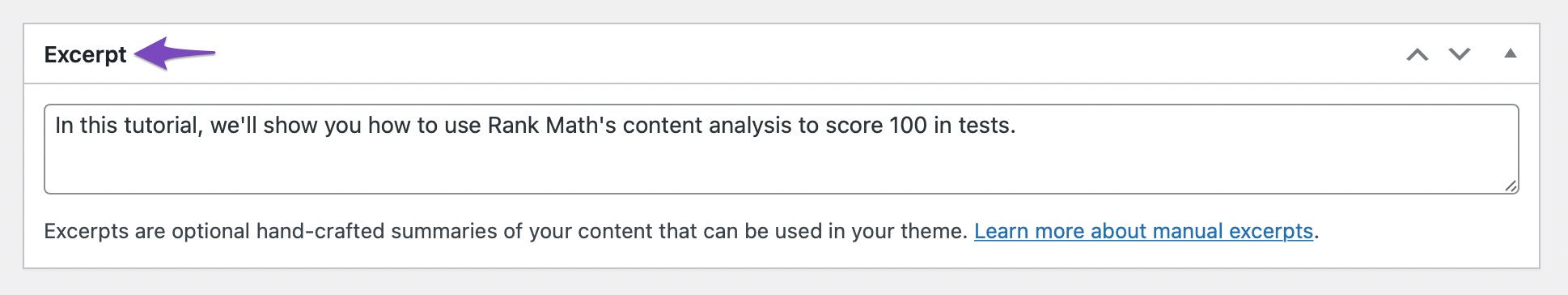Move the Excerpt panel down
Image resolution: width=1568 pixels, height=295 pixels.
coord(1460,54)
